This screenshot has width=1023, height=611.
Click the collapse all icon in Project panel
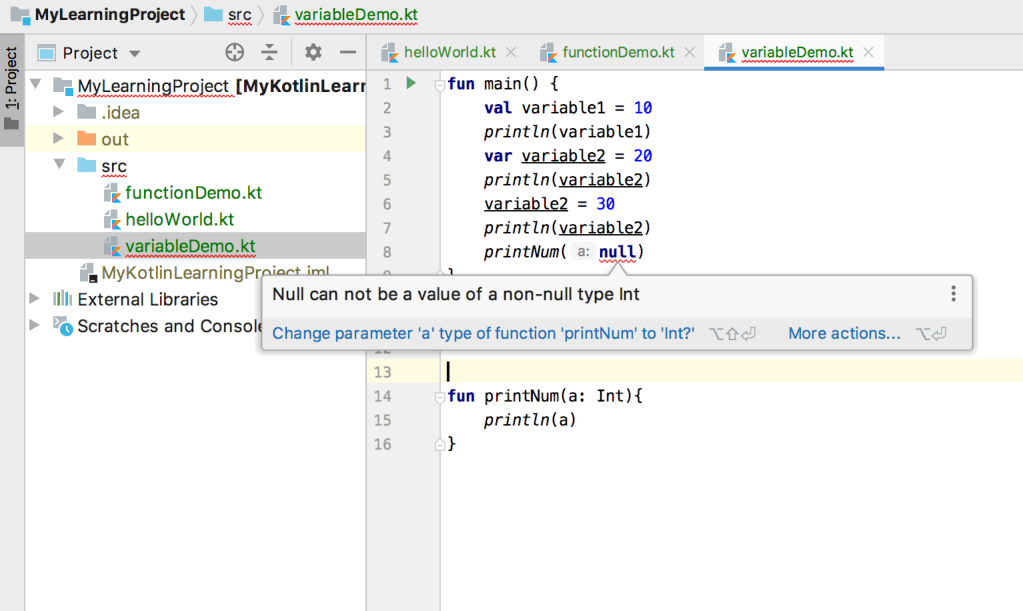pos(269,53)
